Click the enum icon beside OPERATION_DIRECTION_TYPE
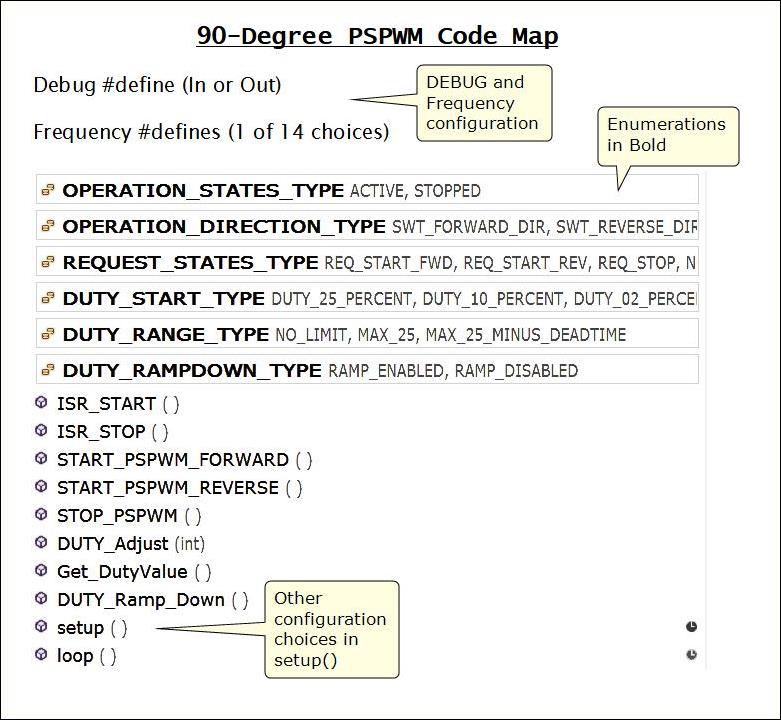Image resolution: width=781 pixels, height=720 pixels. point(47,226)
